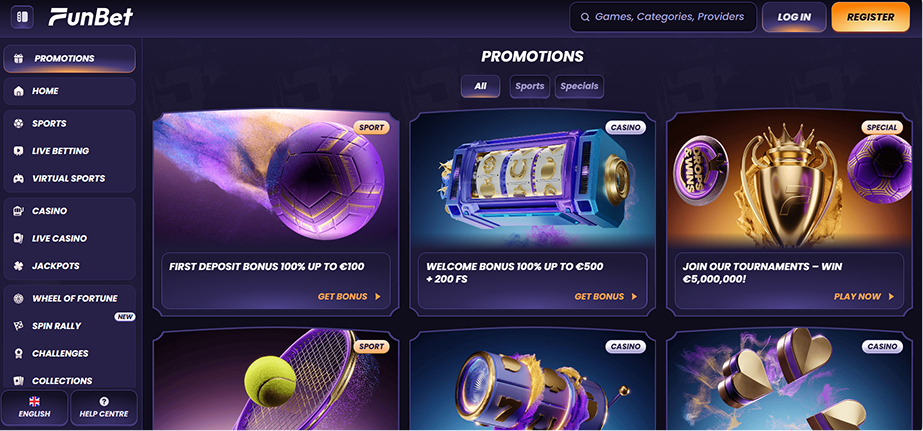Choose the gamepad Virtual Sports icon

(19, 178)
